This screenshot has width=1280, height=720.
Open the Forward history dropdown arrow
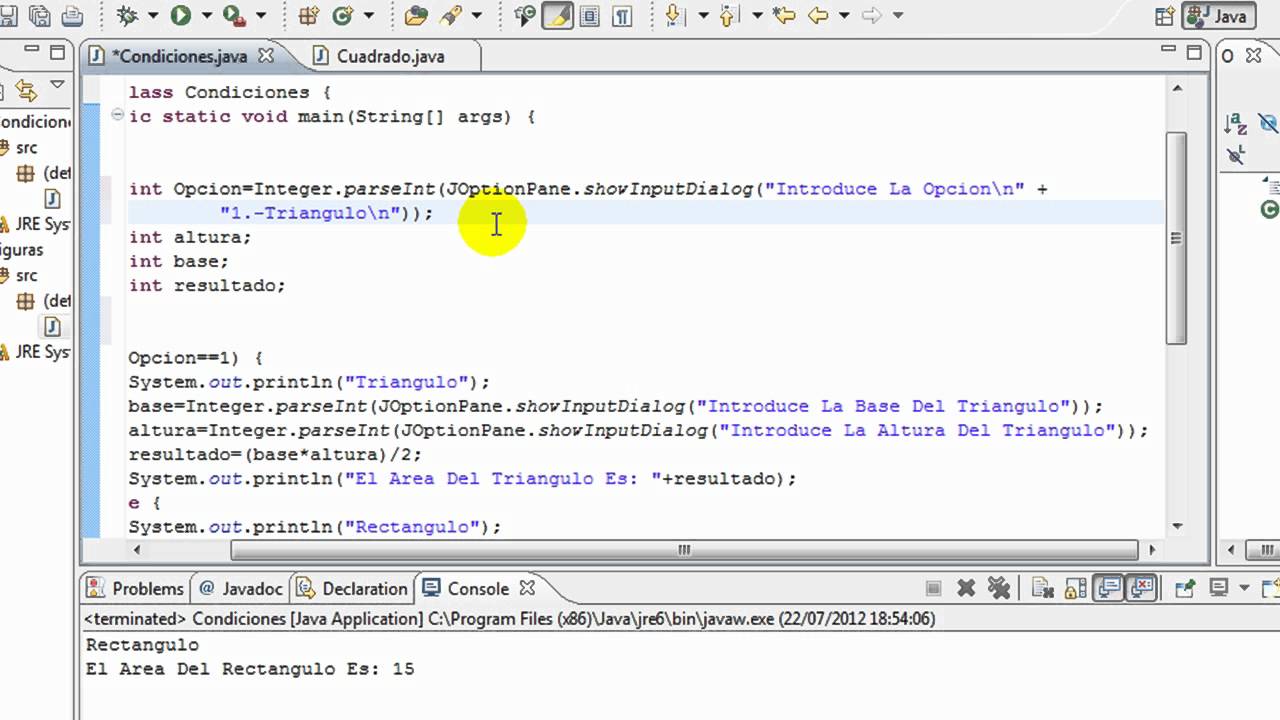click(897, 15)
